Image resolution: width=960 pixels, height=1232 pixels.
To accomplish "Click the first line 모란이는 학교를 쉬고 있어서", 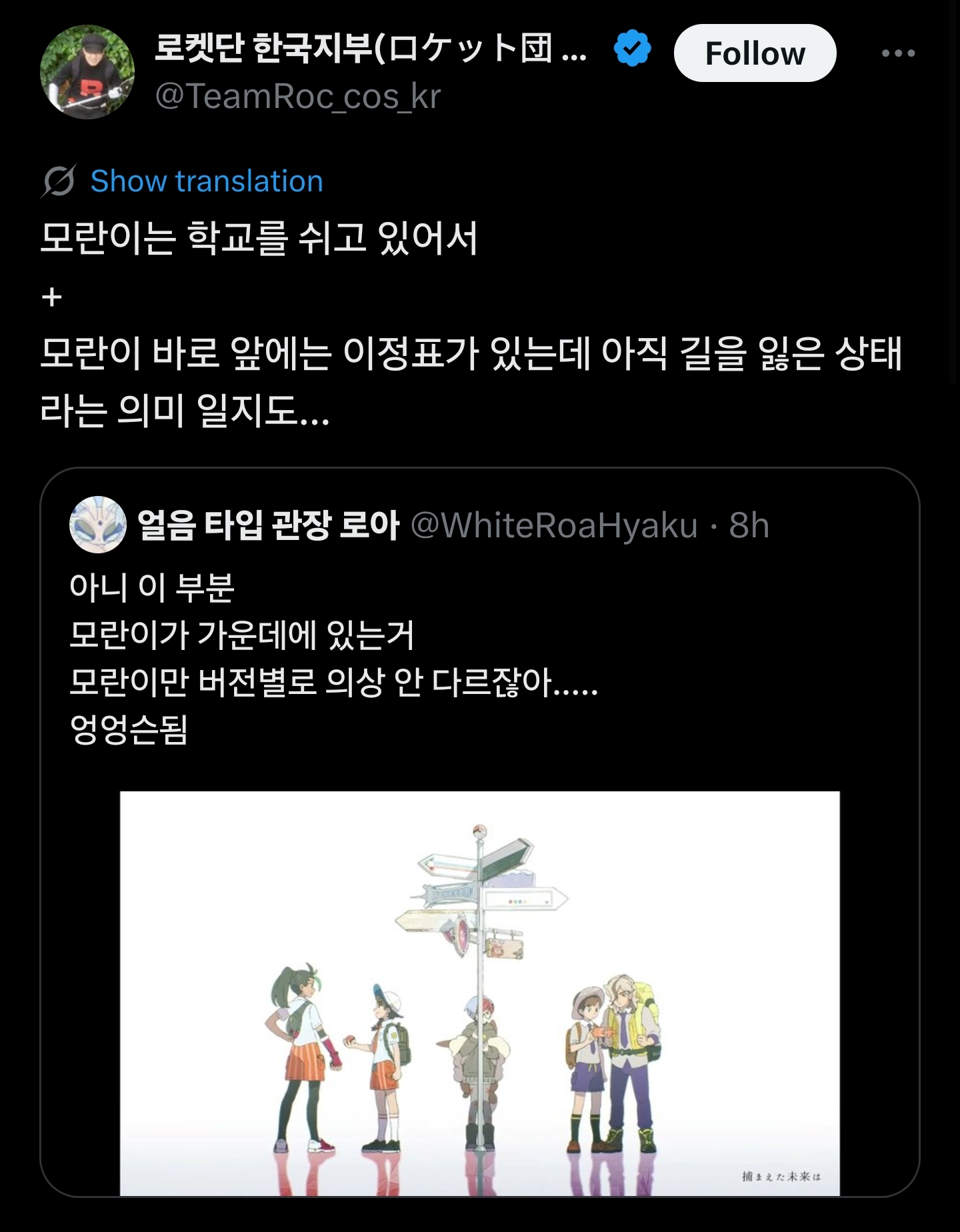I will click(x=259, y=238).
